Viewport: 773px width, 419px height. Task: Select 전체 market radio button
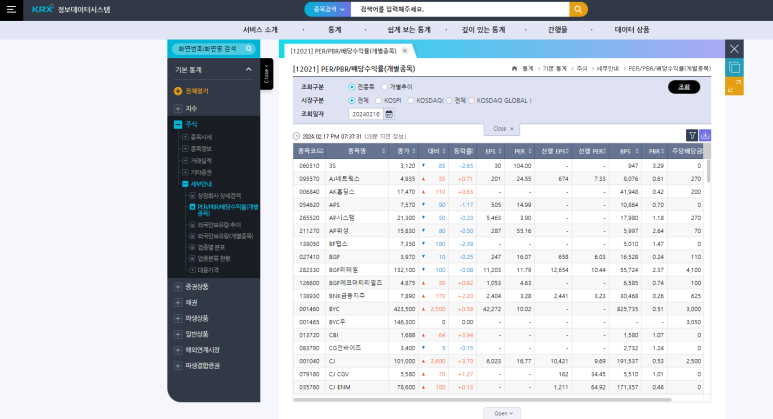coord(351,101)
